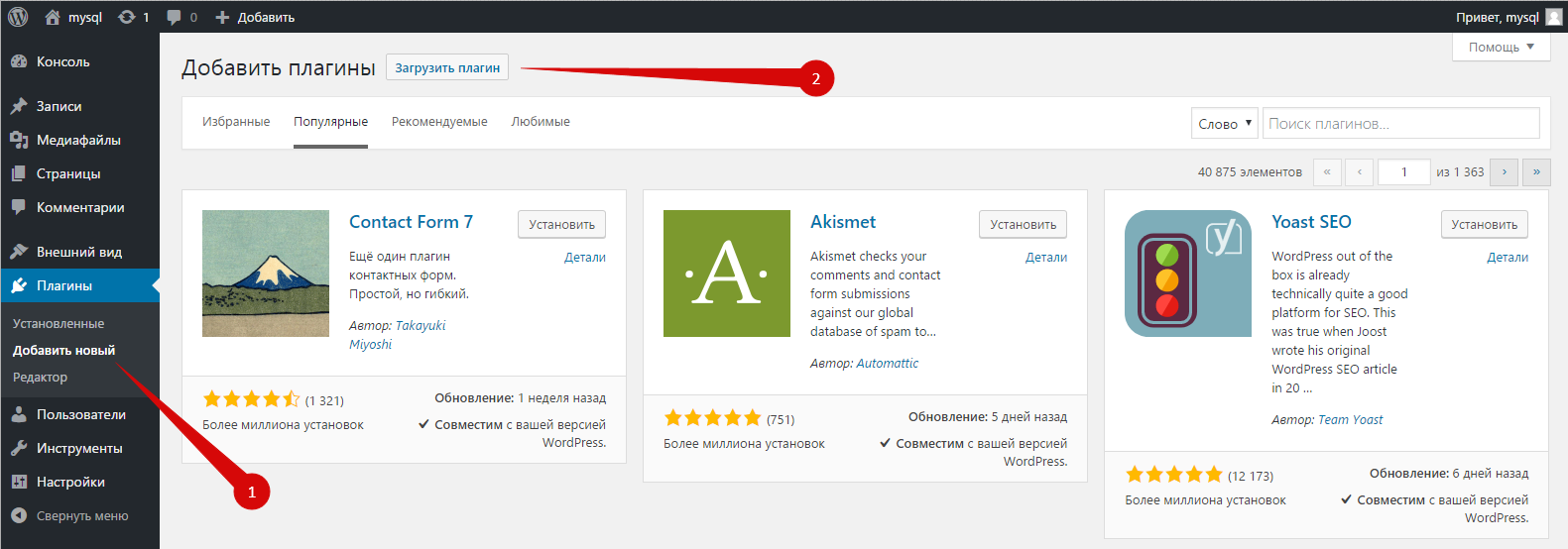Open the Akismet title link
1568x549 pixels.
click(x=843, y=222)
